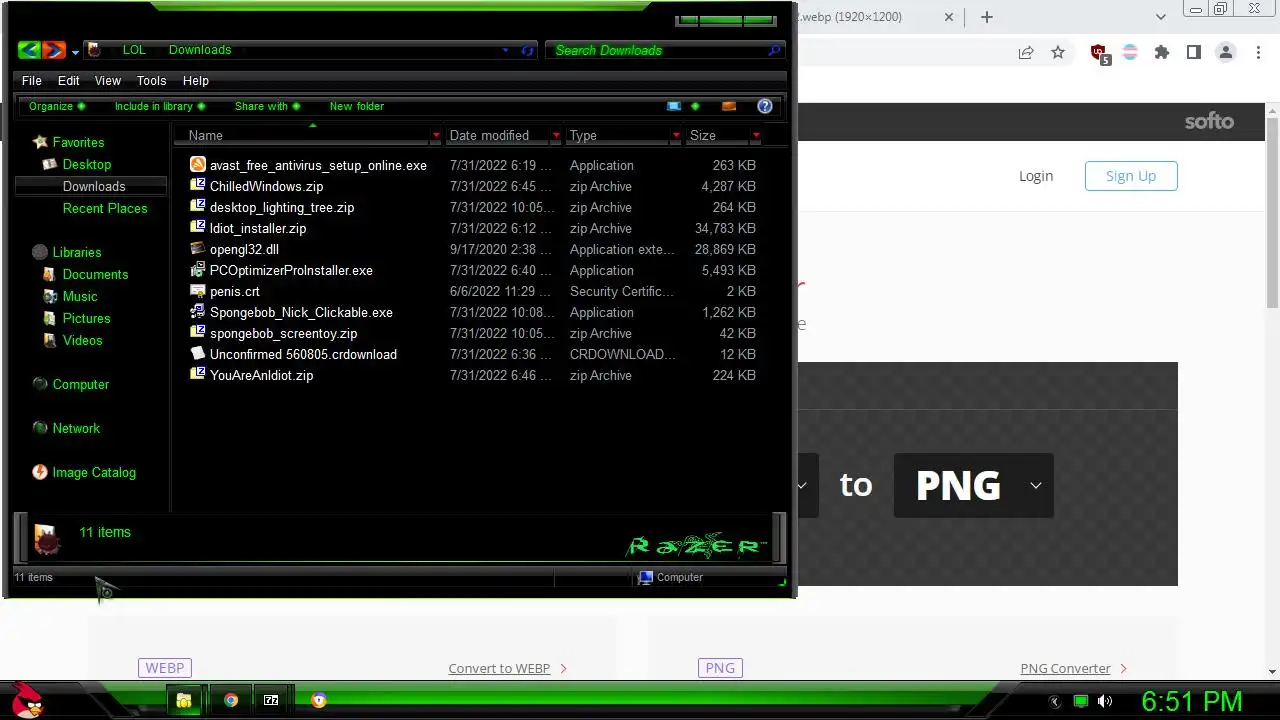Open the View menu
Viewport: 1280px width, 720px height.
pos(108,80)
